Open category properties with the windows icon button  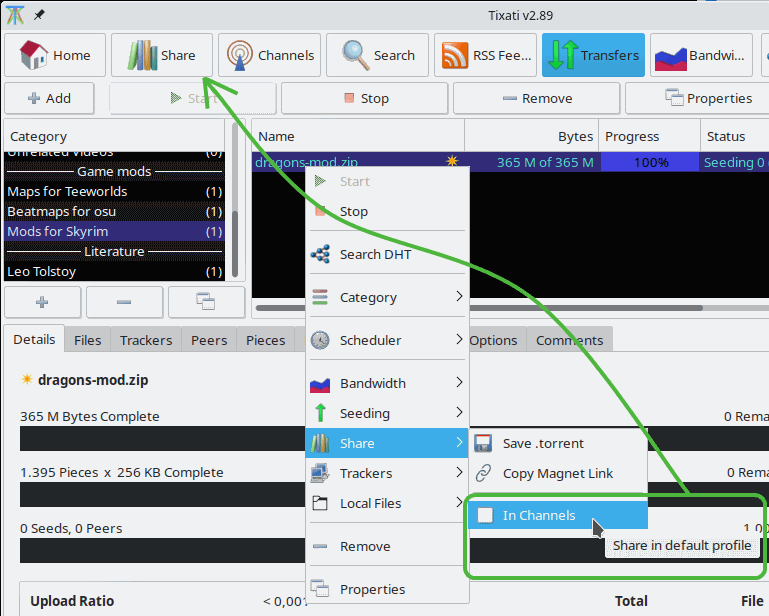[206, 302]
